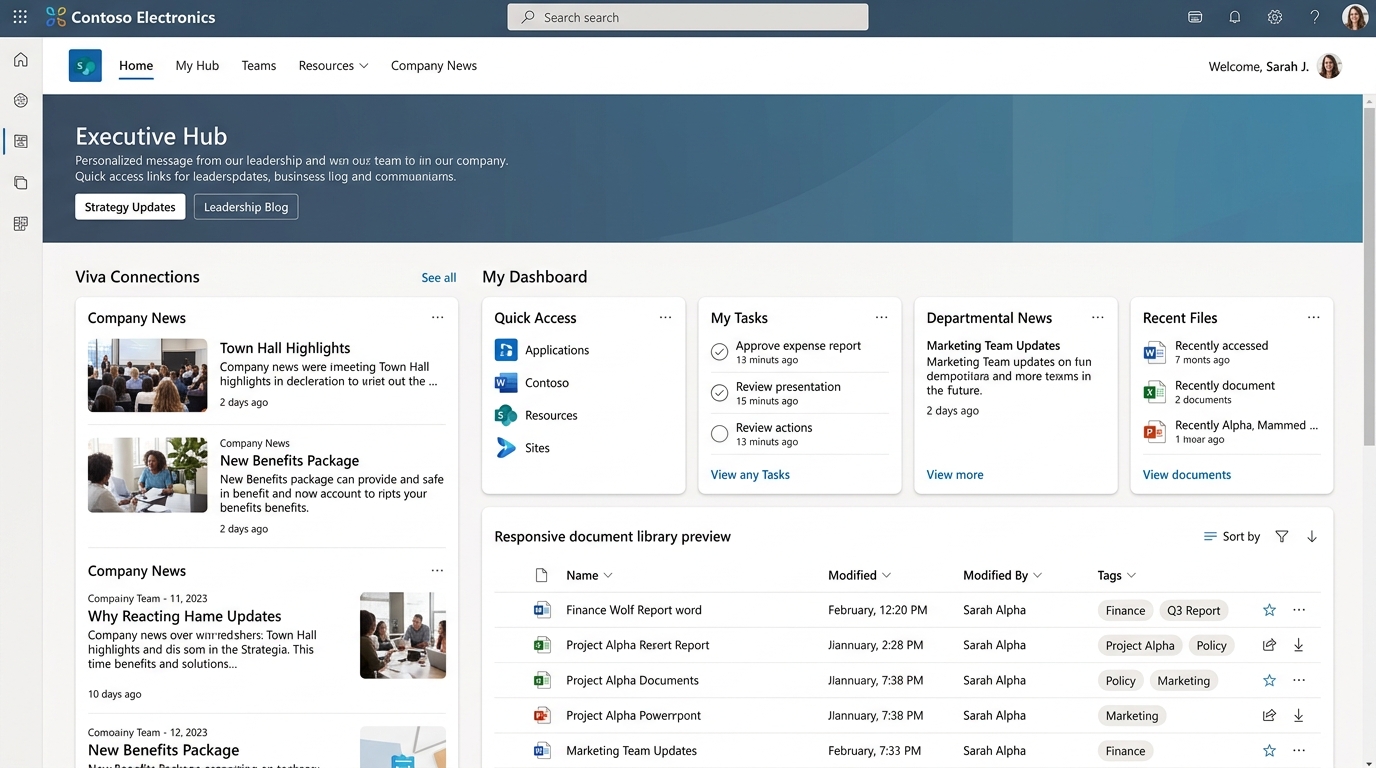Open the Leadership Blog button

246,207
